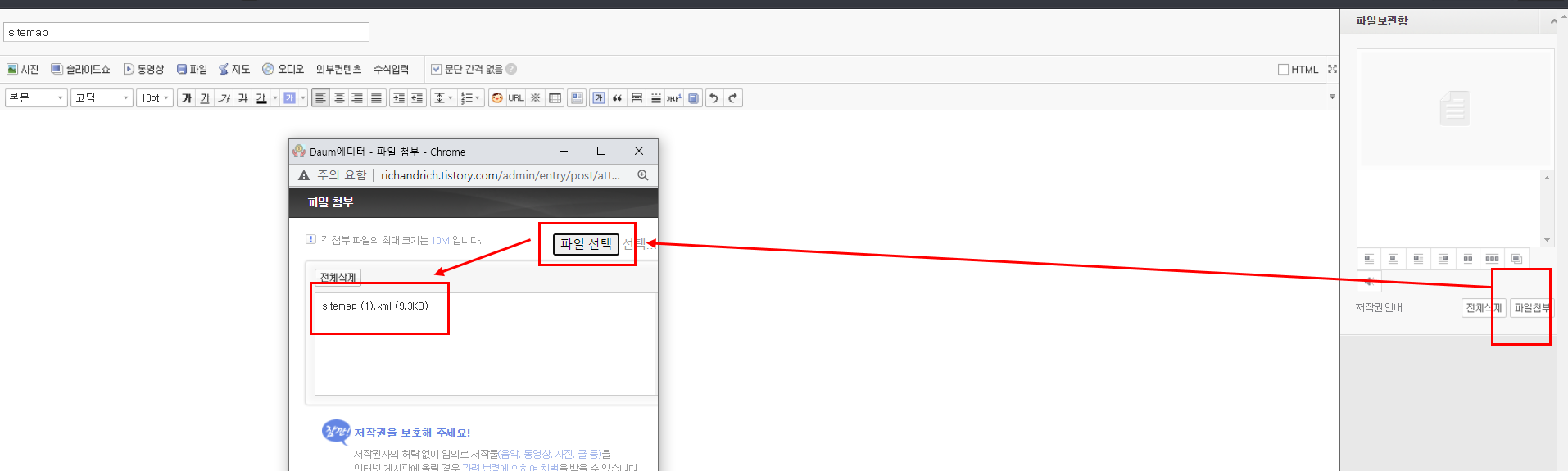Select two-image side-by-side layout icon

(x=1467, y=259)
